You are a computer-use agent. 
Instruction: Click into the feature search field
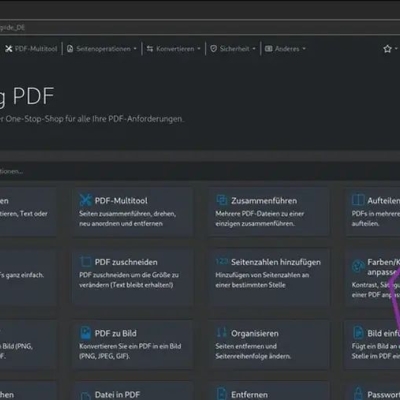200,171
